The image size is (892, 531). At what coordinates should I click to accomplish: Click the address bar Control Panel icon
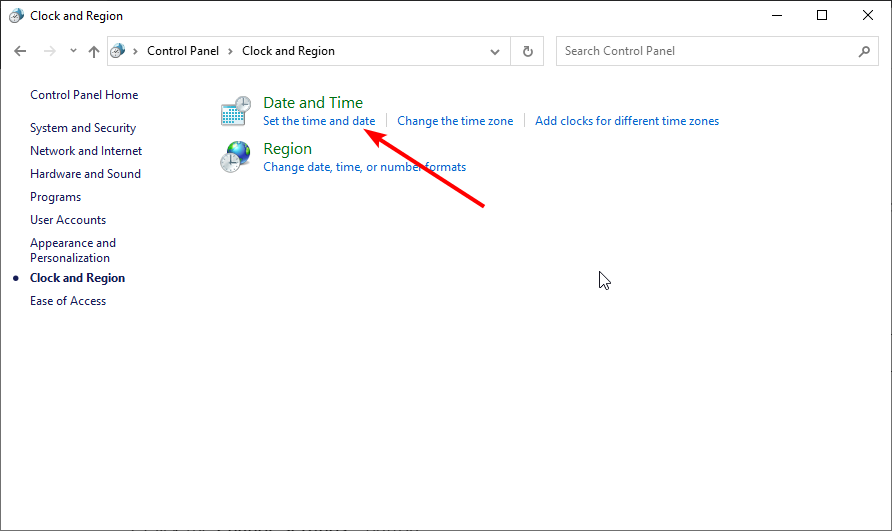pos(118,51)
